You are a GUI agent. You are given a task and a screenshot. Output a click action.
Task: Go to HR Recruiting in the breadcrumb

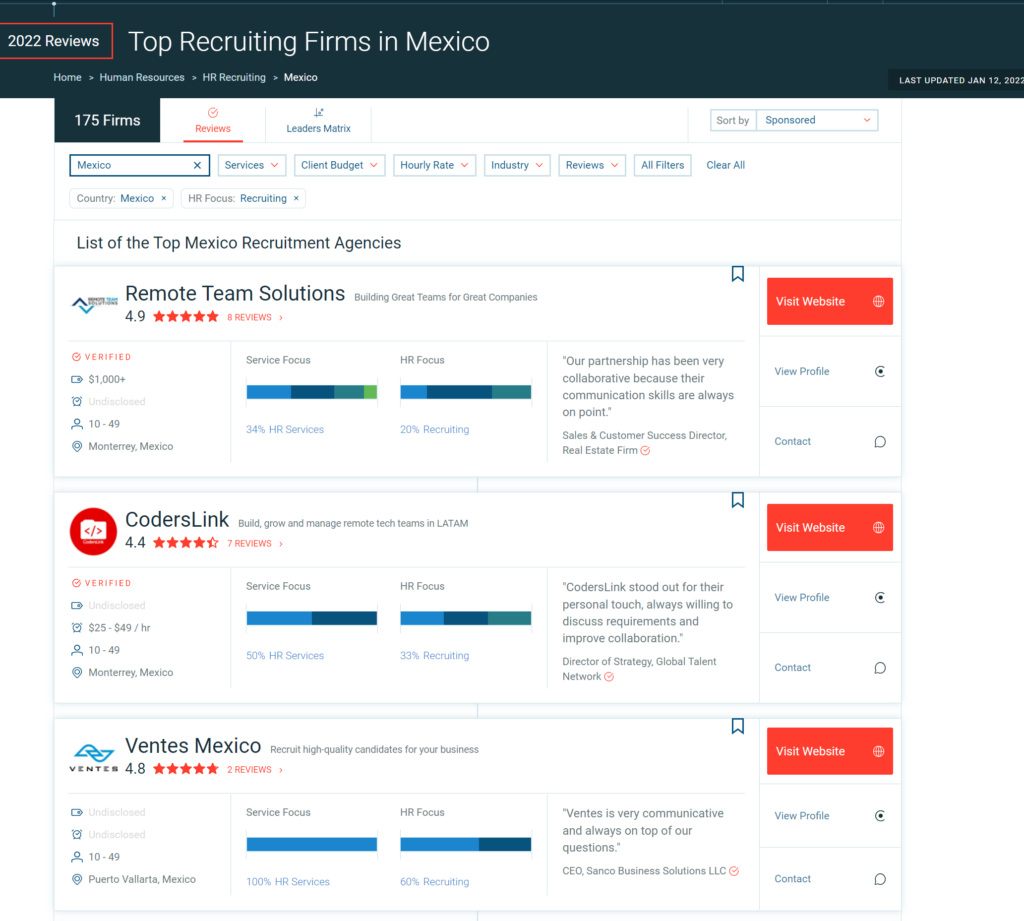click(x=234, y=77)
